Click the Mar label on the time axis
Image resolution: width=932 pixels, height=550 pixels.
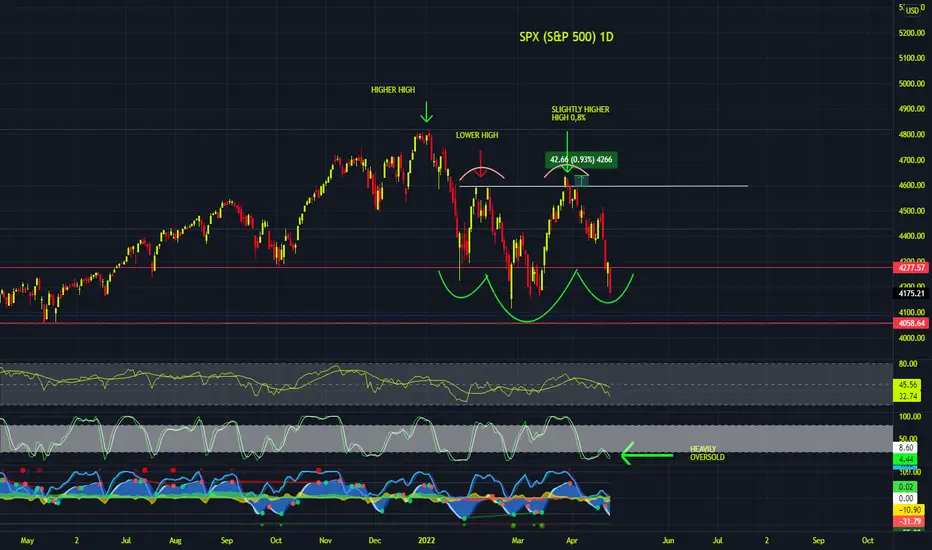(518, 540)
